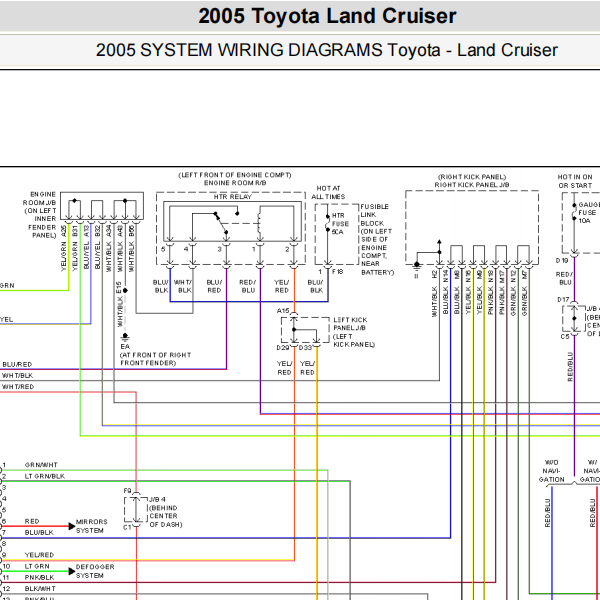Click the "J/B 4 (BEHIND CENTER OF DASH)" label
The image size is (600, 600).
(165, 512)
